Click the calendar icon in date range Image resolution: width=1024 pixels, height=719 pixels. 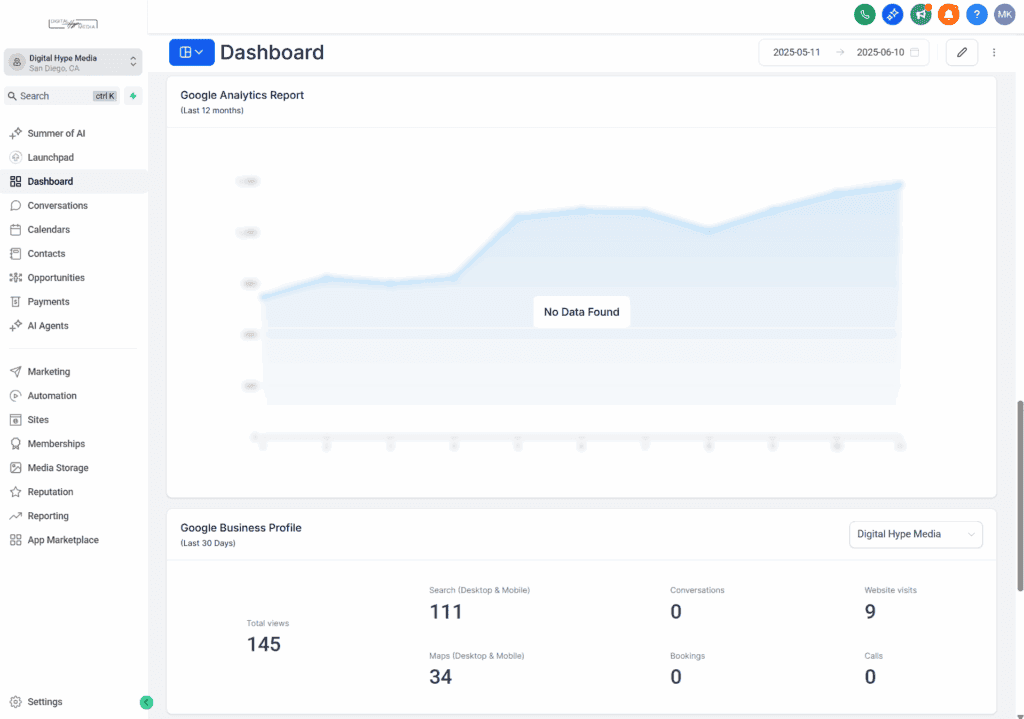tap(914, 52)
